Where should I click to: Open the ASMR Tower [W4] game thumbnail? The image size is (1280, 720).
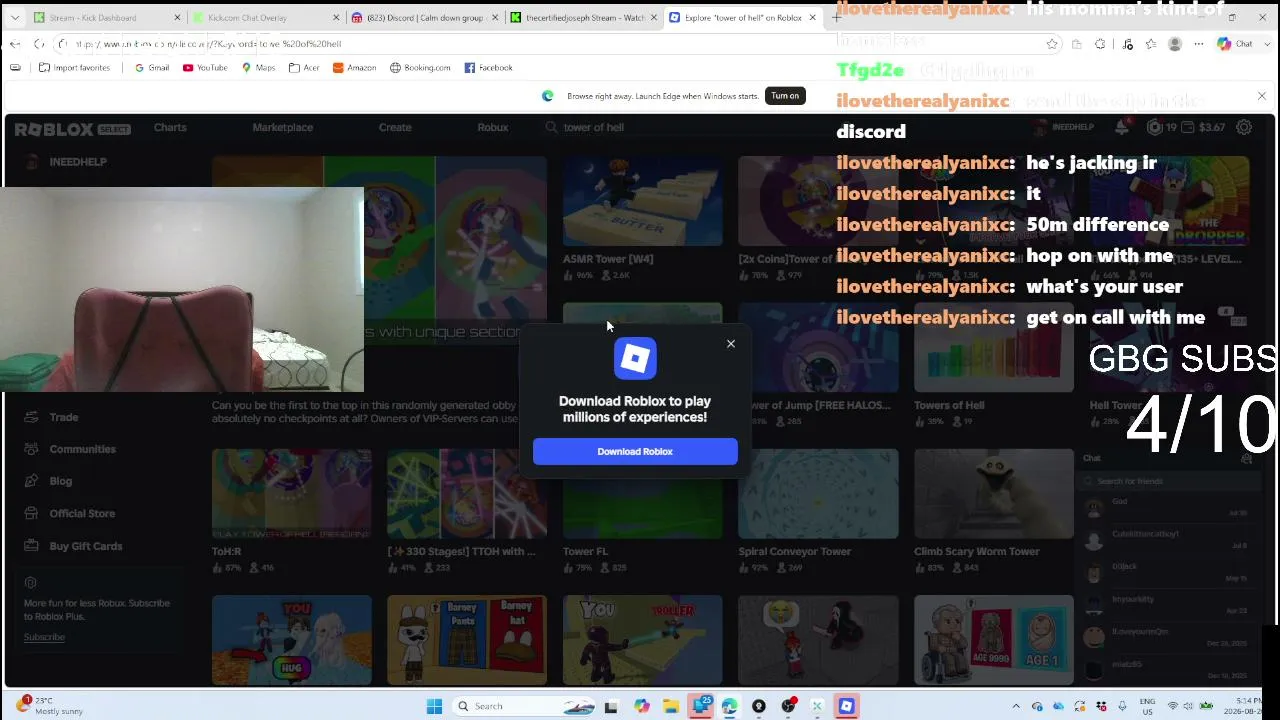click(642, 201)
